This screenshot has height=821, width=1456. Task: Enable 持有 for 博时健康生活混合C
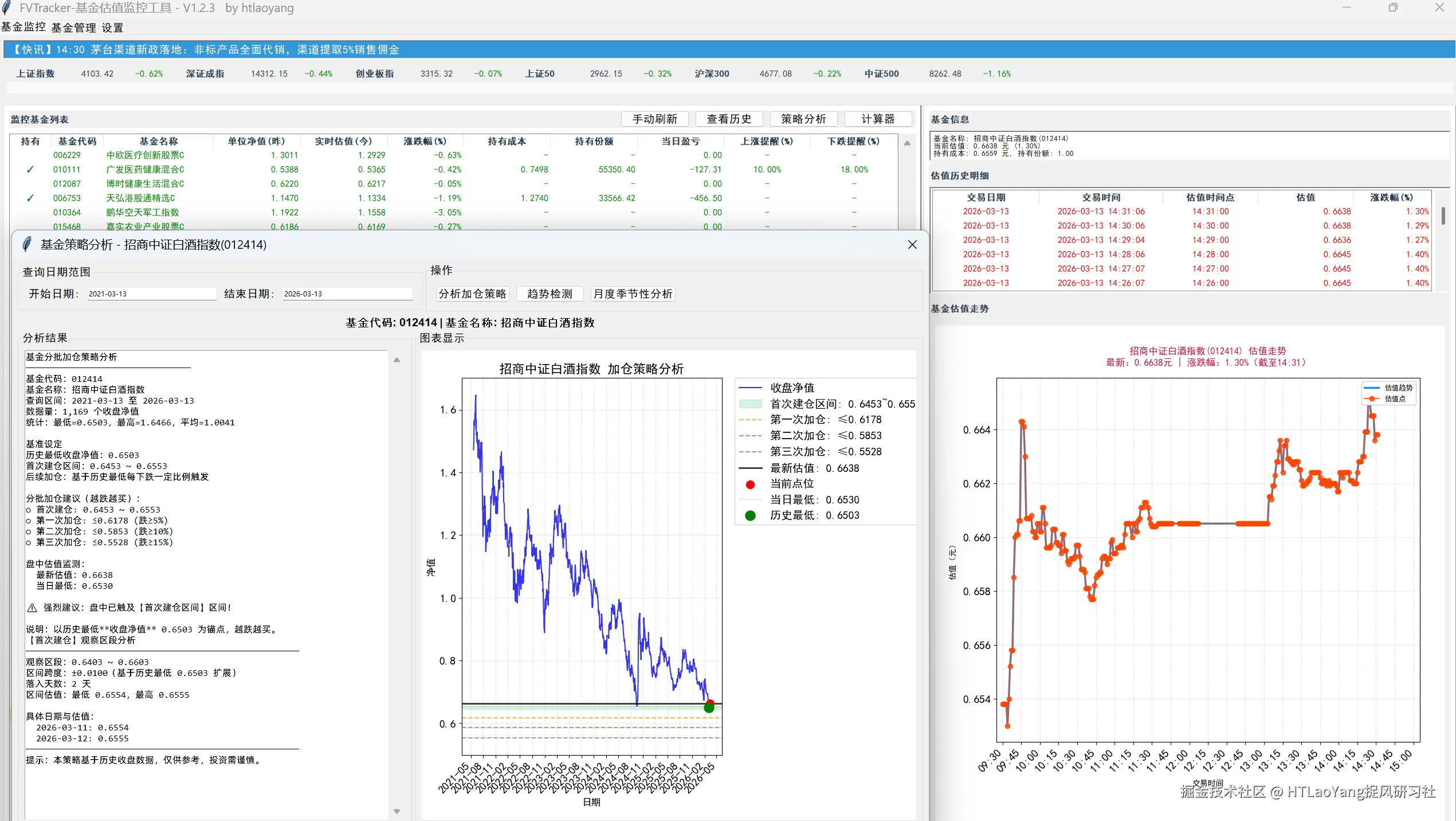30,183
